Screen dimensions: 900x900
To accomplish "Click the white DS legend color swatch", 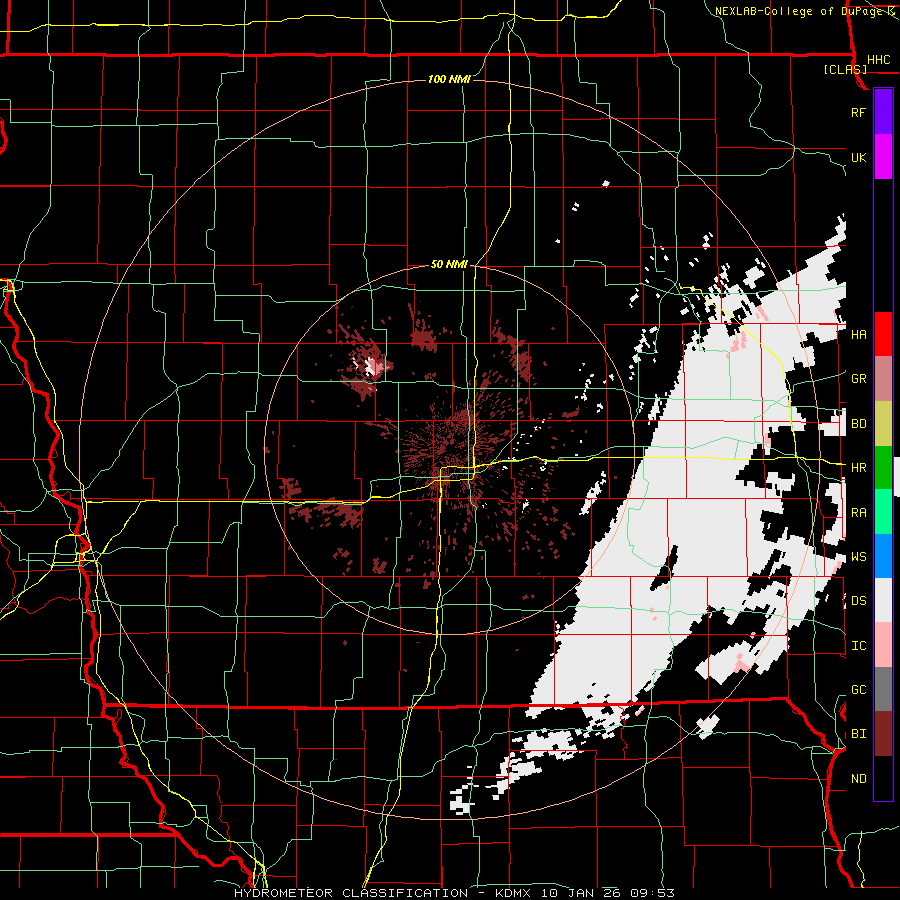I will 883,600.
